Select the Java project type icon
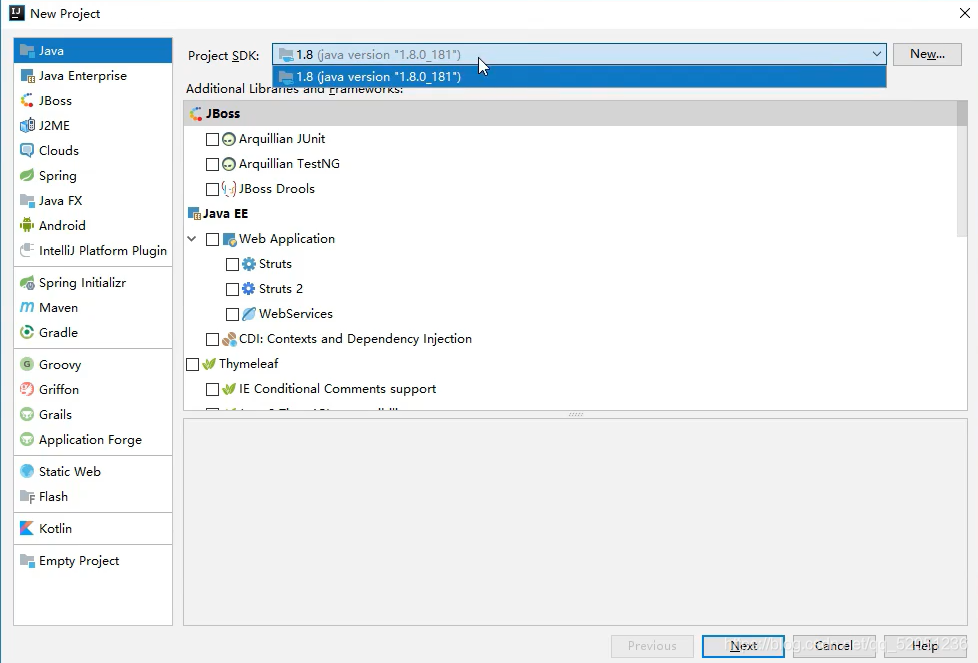 pos(27,51)
